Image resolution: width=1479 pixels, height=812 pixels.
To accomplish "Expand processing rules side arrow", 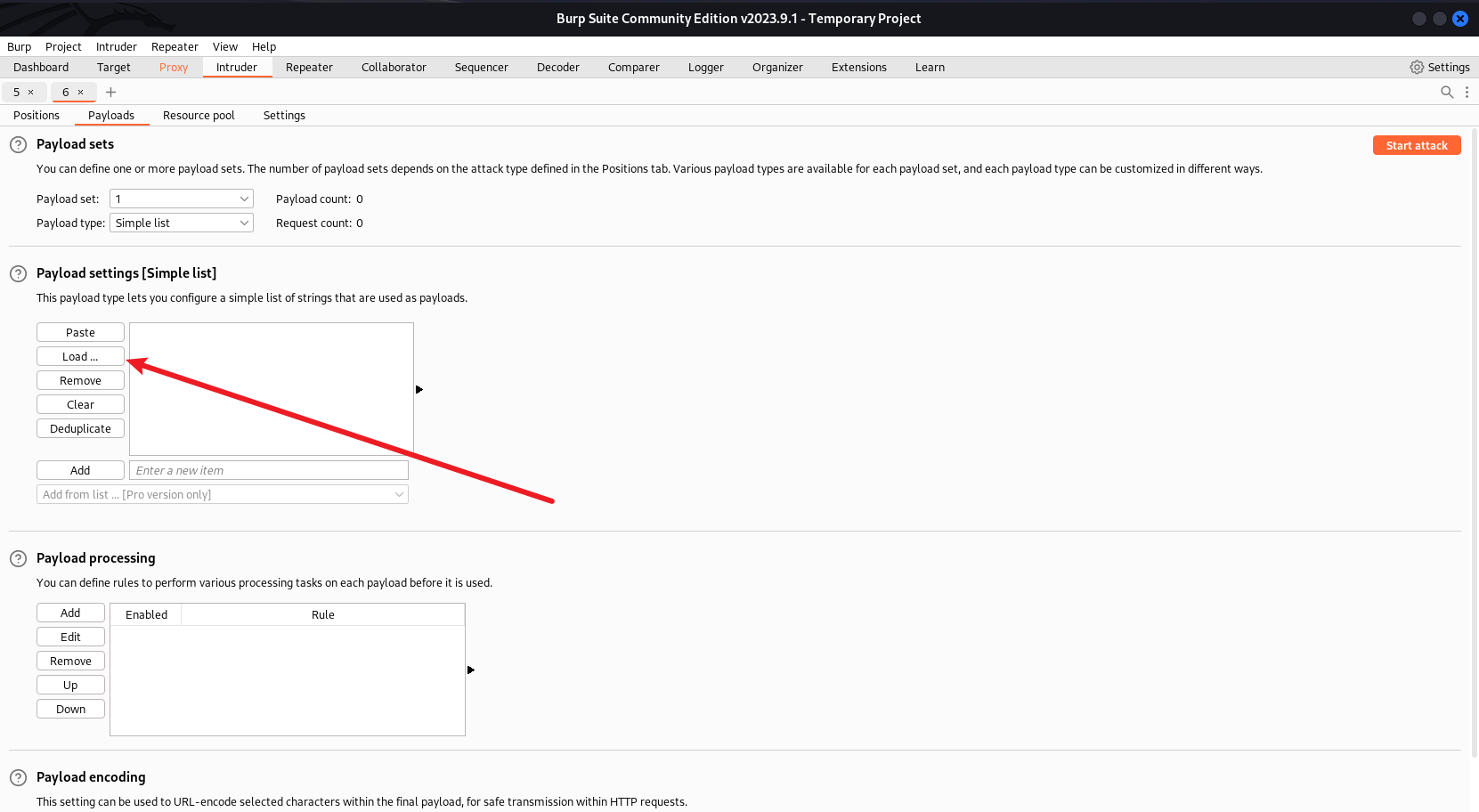I will (471, 670).
